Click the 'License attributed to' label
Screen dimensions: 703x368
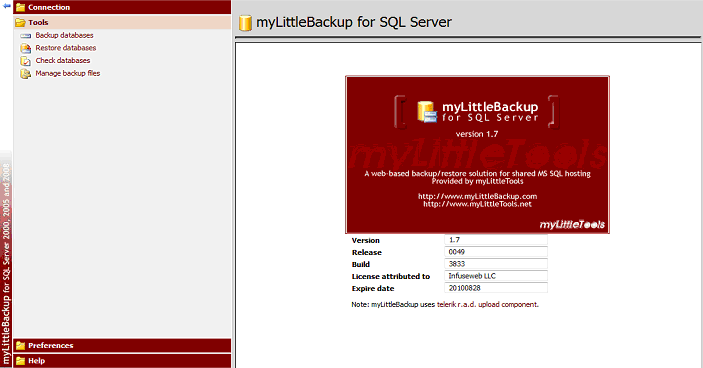(x=391, y=277)
